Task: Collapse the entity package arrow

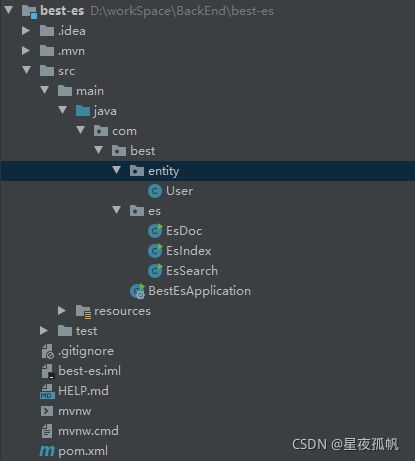Action: point(117,170)
